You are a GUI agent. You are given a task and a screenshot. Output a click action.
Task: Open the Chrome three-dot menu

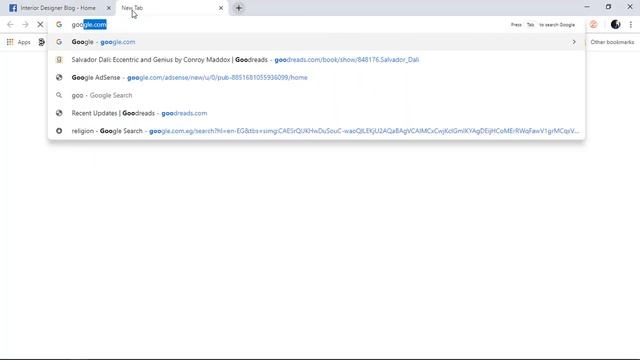631,24
